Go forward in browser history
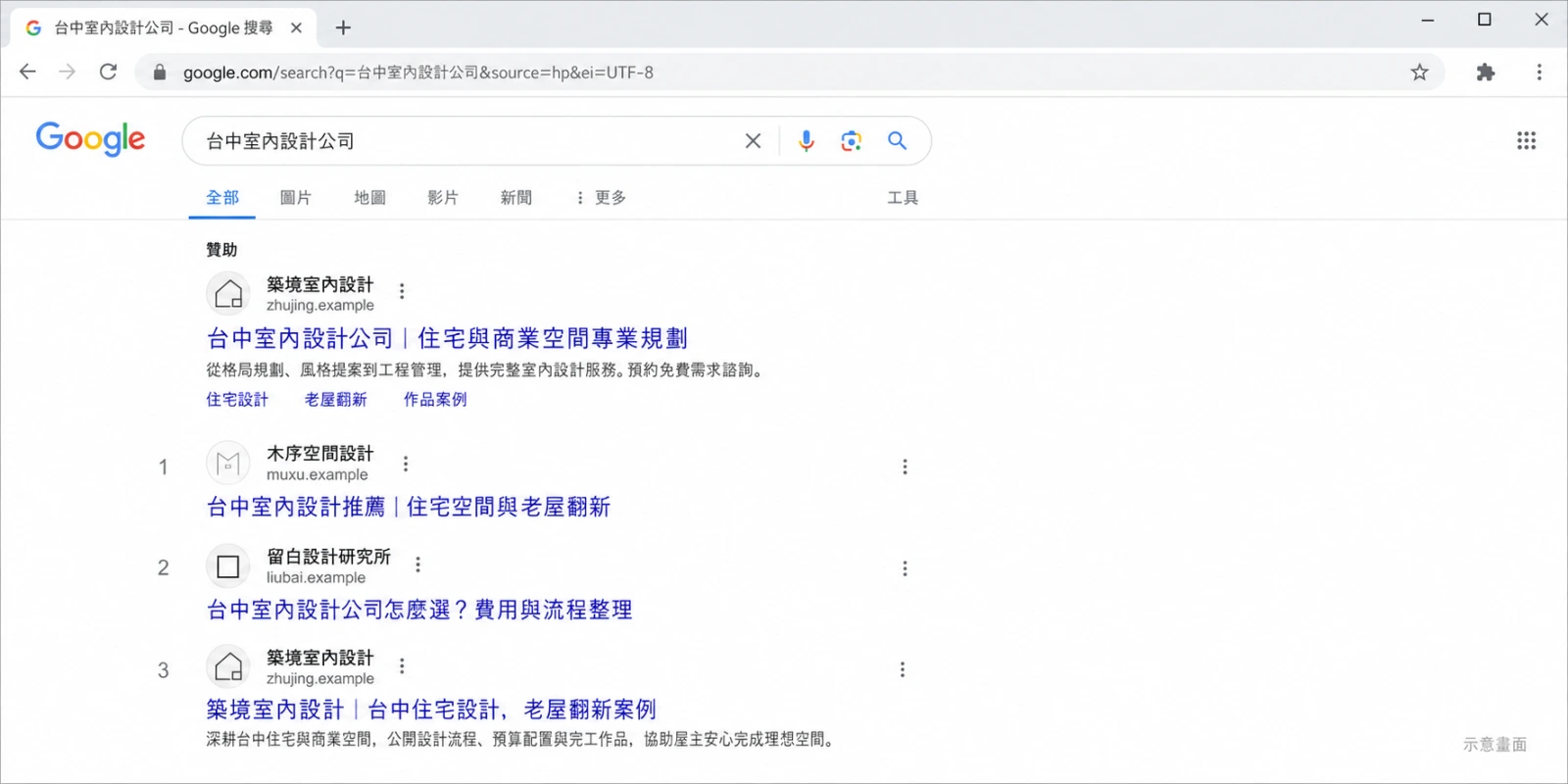Viewport: 1568px width, 784px height. (67, 72)
